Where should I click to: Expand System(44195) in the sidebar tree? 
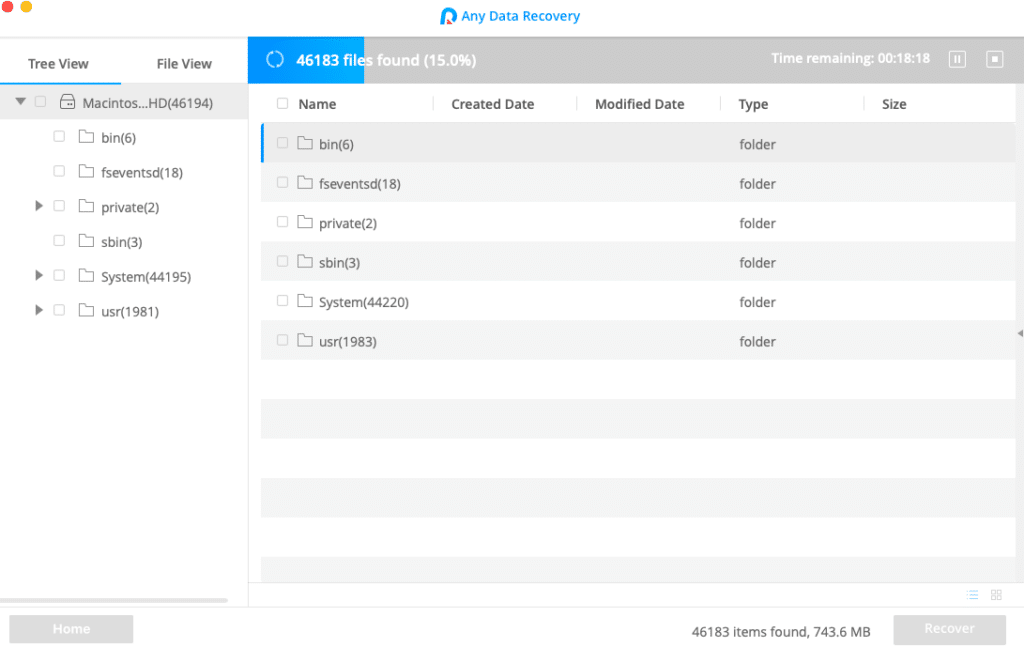(x=38, y=274)
